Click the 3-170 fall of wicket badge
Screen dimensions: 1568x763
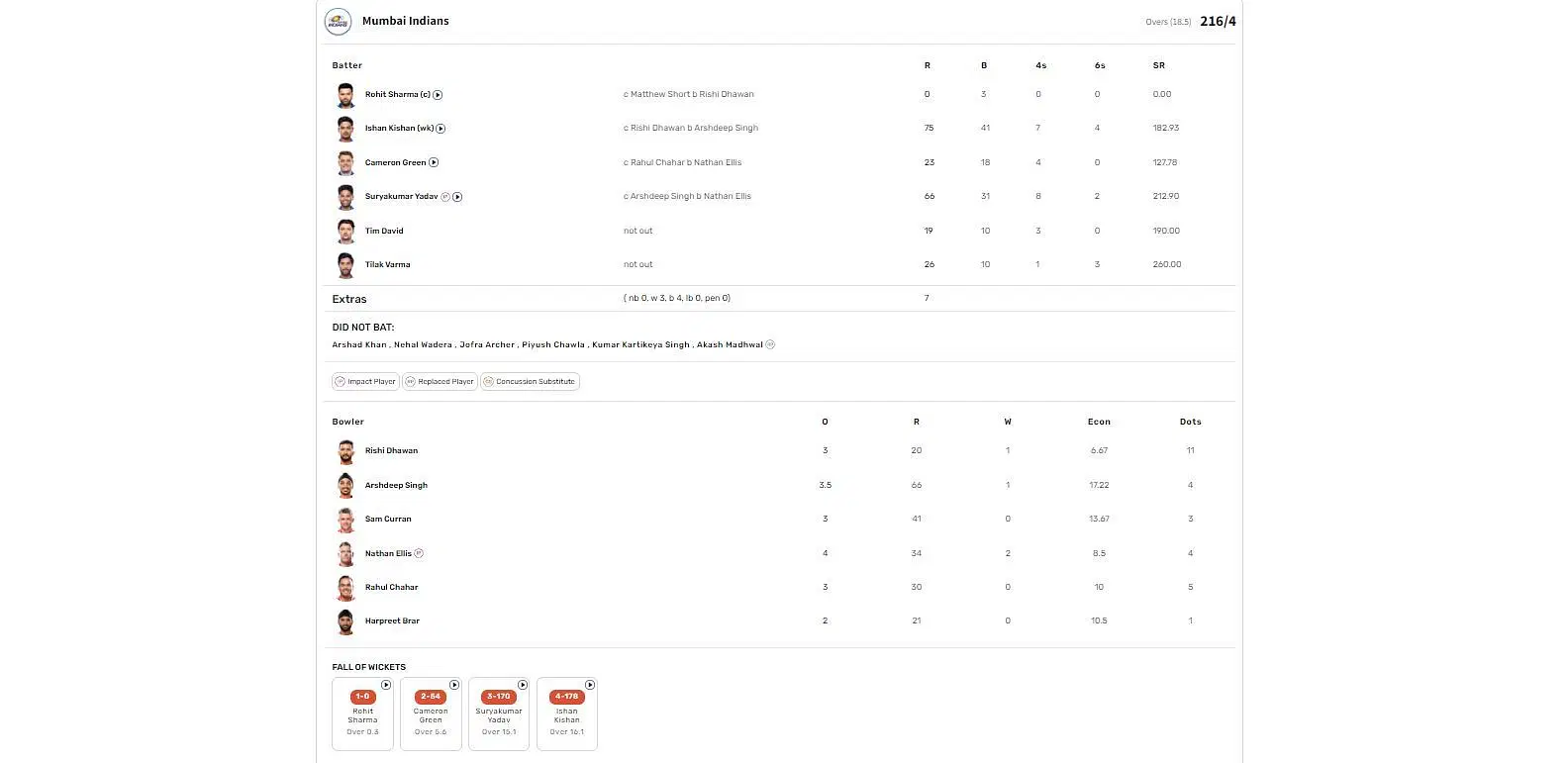tap(499, 697)
